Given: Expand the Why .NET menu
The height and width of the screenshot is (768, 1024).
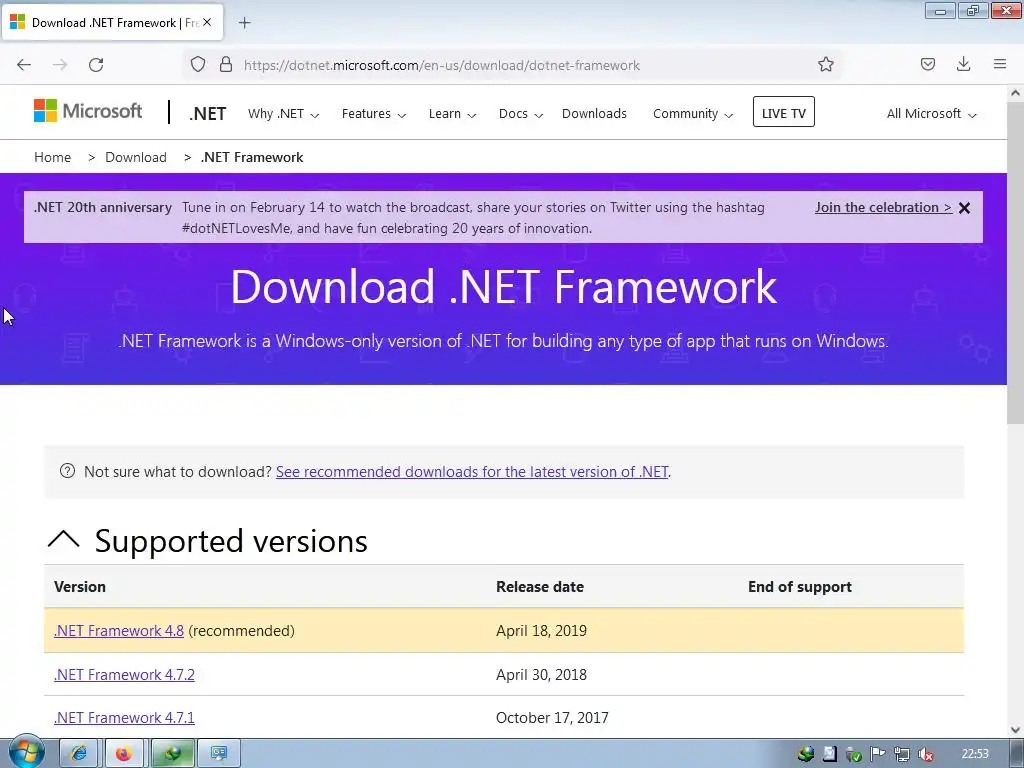Looking at the screenshot, I should pyautogui.click(x=283, y=114).
